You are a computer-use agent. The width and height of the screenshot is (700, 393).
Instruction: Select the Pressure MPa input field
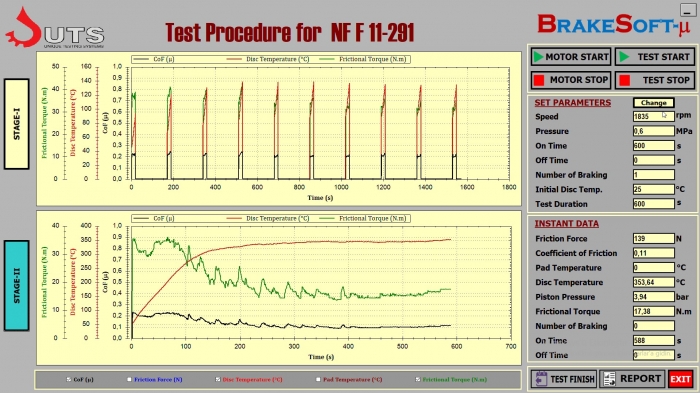click(654, 131)
